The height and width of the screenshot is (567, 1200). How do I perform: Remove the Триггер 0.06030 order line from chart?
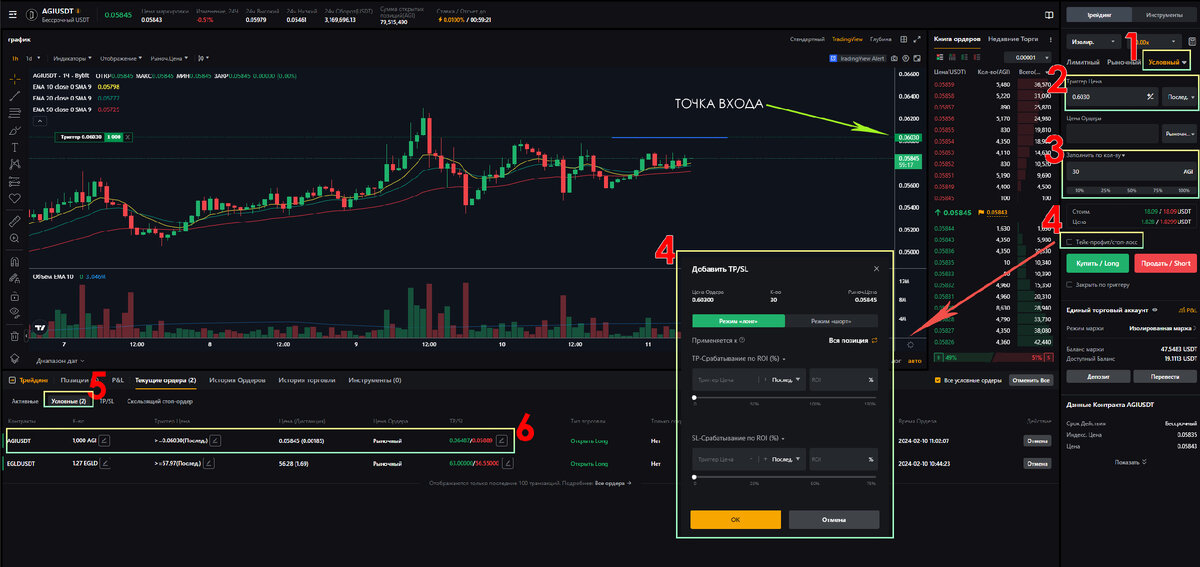pyautogui.click(x=128, y=136)
